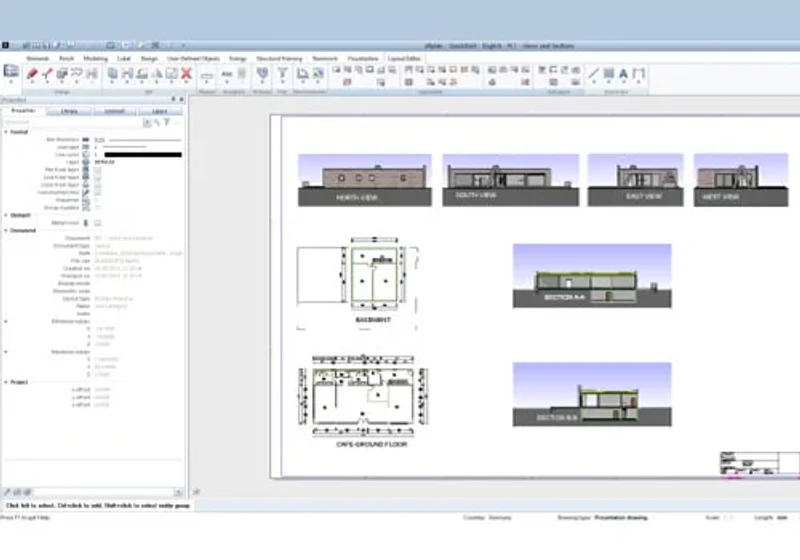Click the large leftmost ribbon icon
Screen dimensions: 800x560
pyautogui.click(x=11, y=71)
